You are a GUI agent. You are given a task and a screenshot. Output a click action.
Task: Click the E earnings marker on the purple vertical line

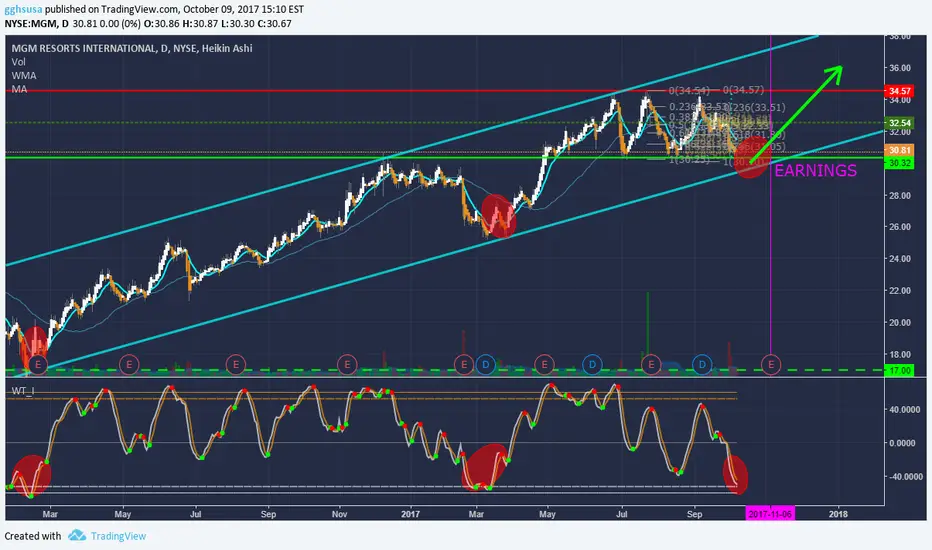tap(771, 364)
